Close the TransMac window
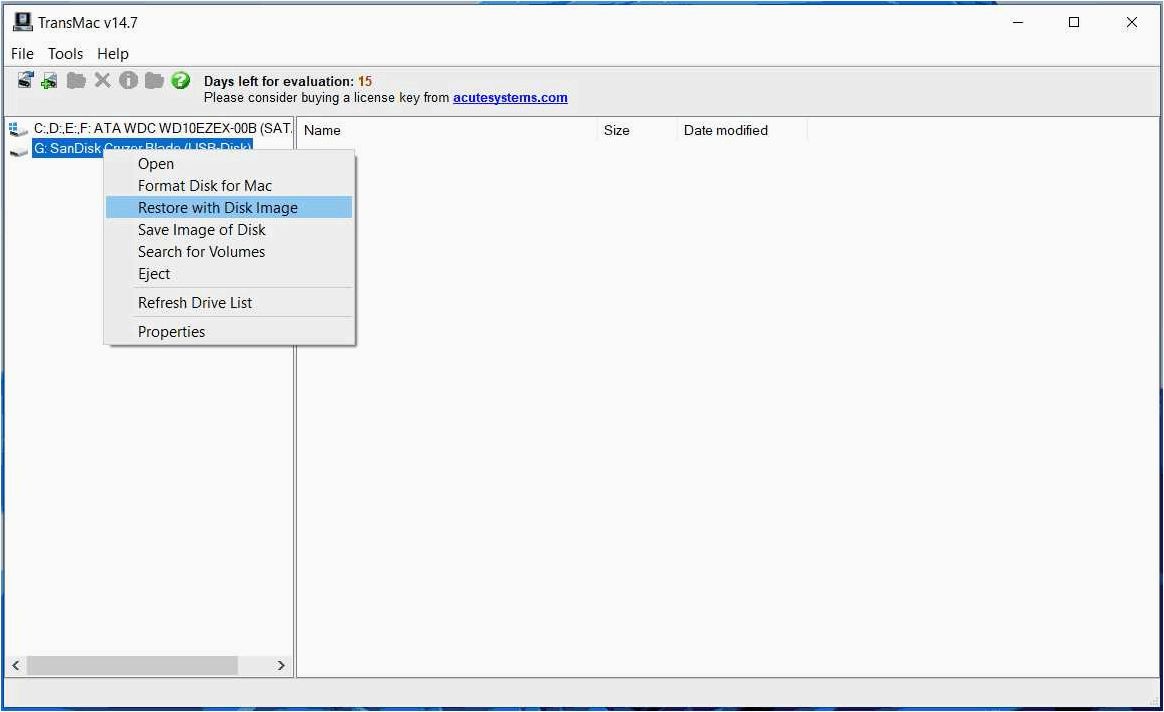Viewport: 1164px width, 712px height. [x=1131, y=22]
